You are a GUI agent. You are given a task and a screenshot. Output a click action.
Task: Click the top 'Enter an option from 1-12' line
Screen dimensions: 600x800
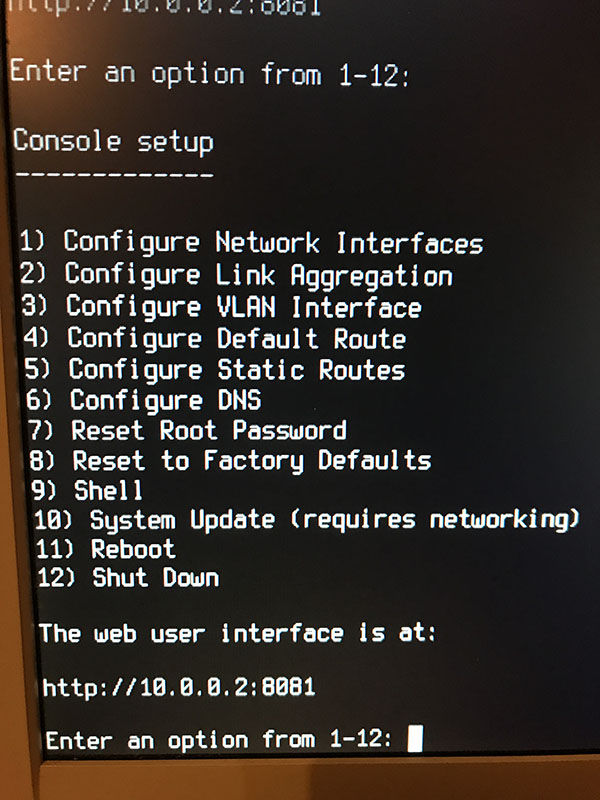coord(209,72)
